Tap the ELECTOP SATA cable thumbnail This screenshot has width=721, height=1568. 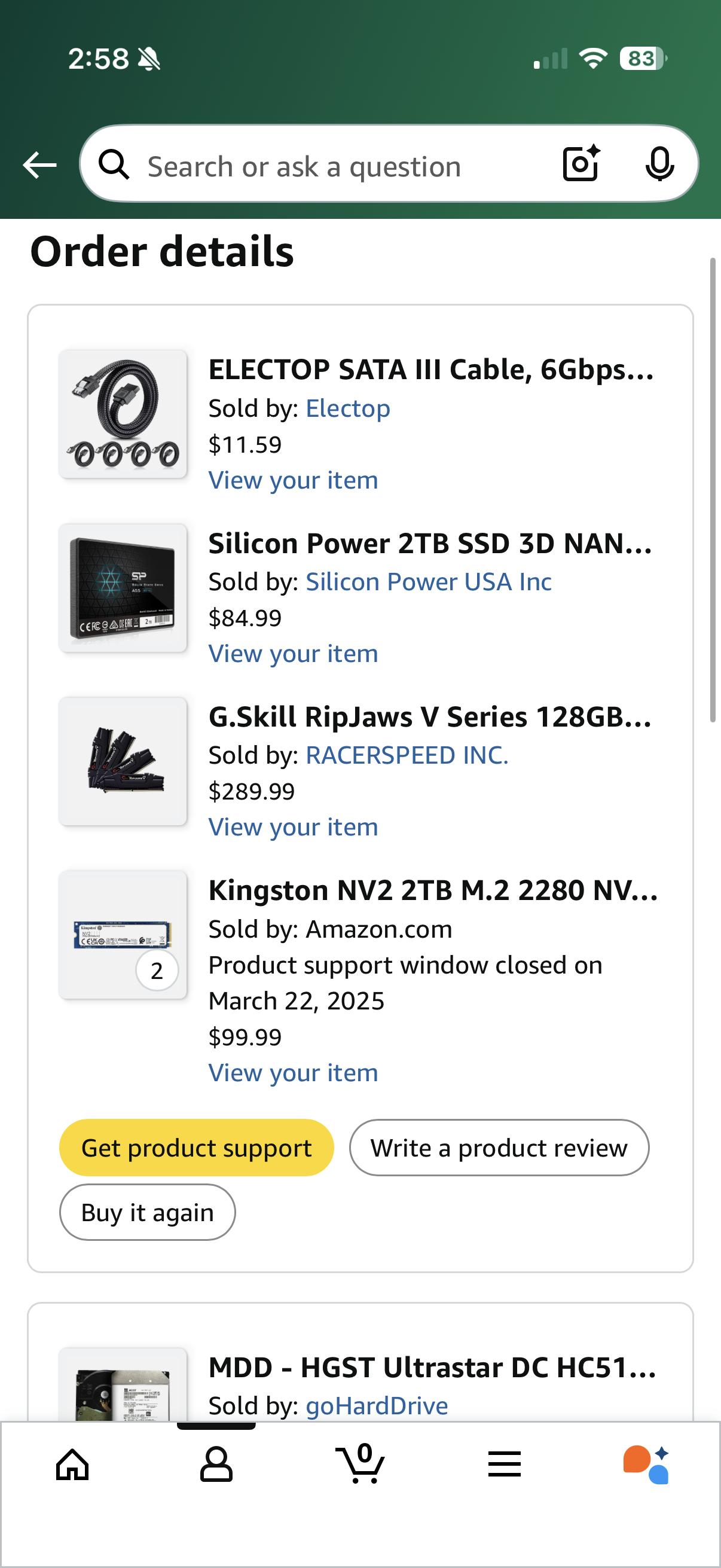[x=123, y=414]
